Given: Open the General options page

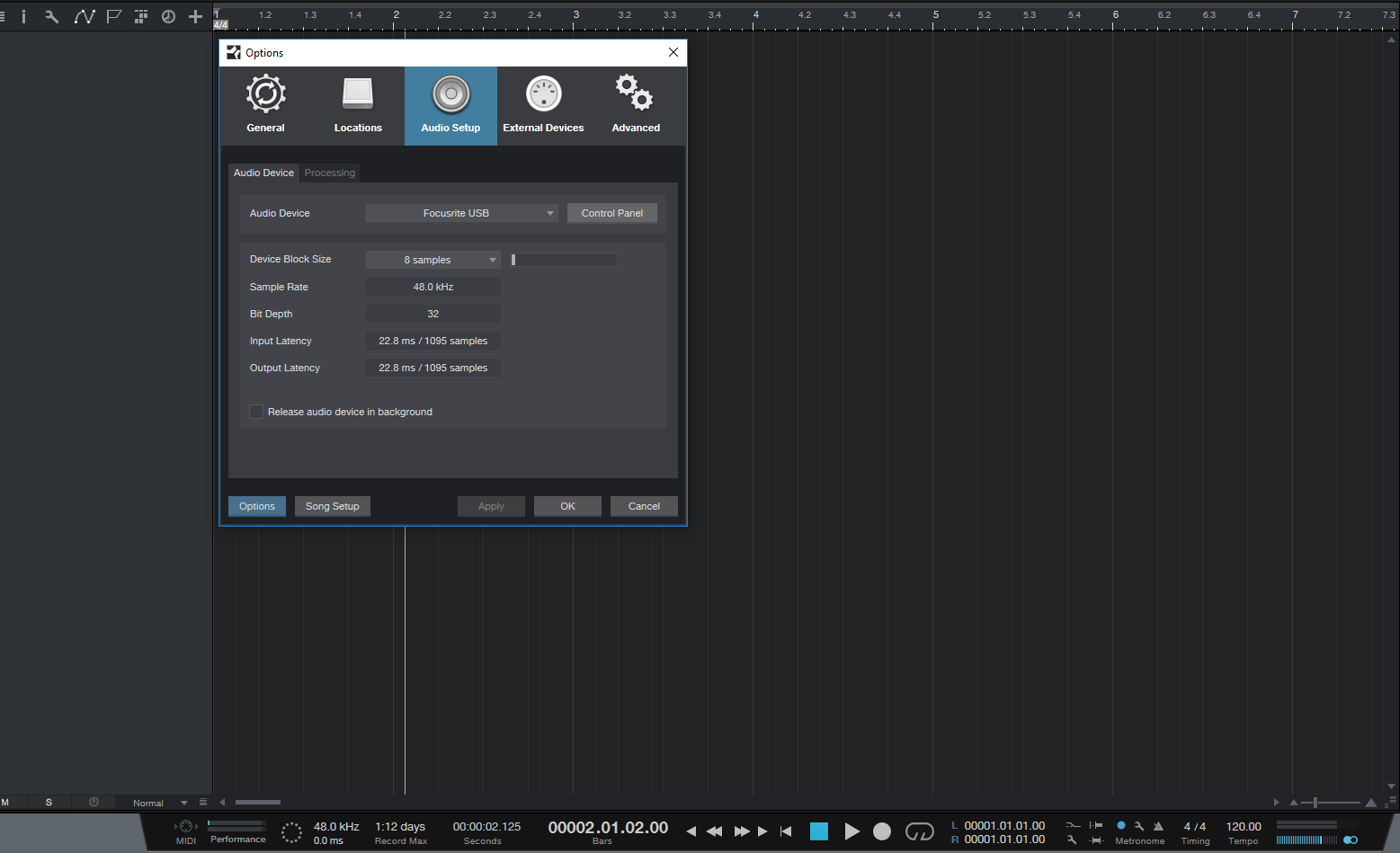Looking at the screenshot, I should click(x=265, y=105).
